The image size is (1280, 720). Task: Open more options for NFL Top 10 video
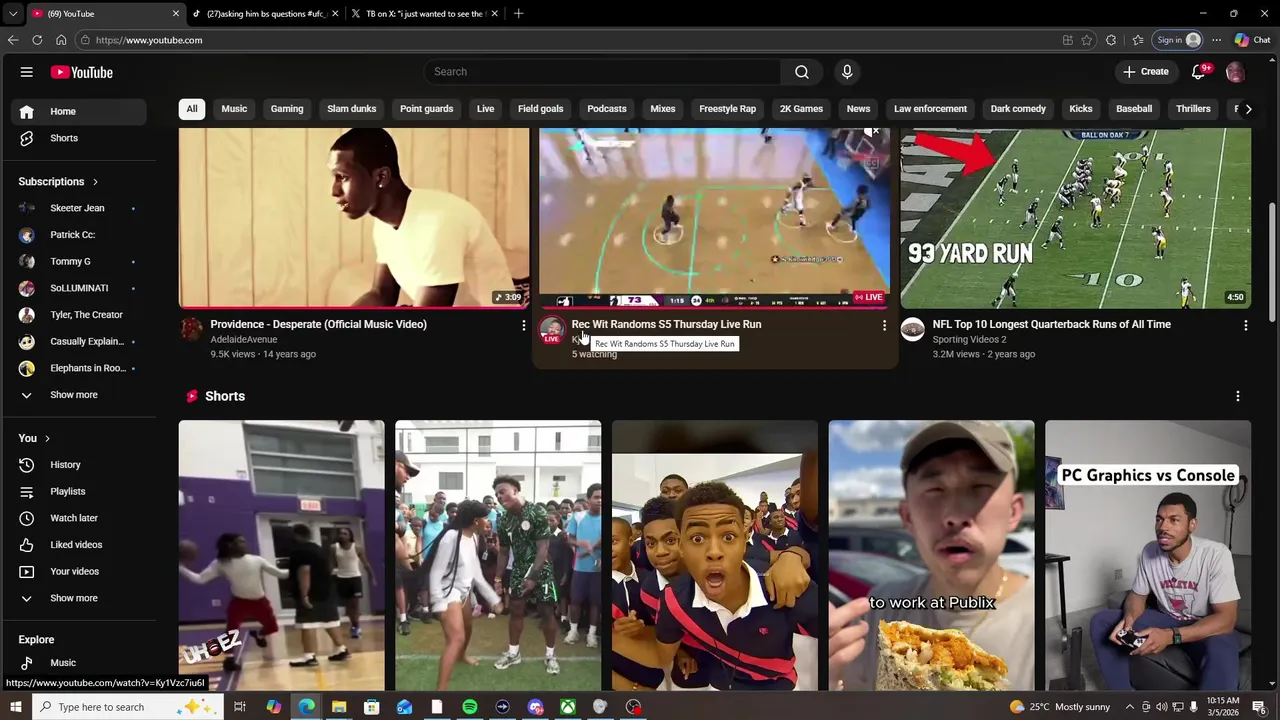tap(1245, 325)
